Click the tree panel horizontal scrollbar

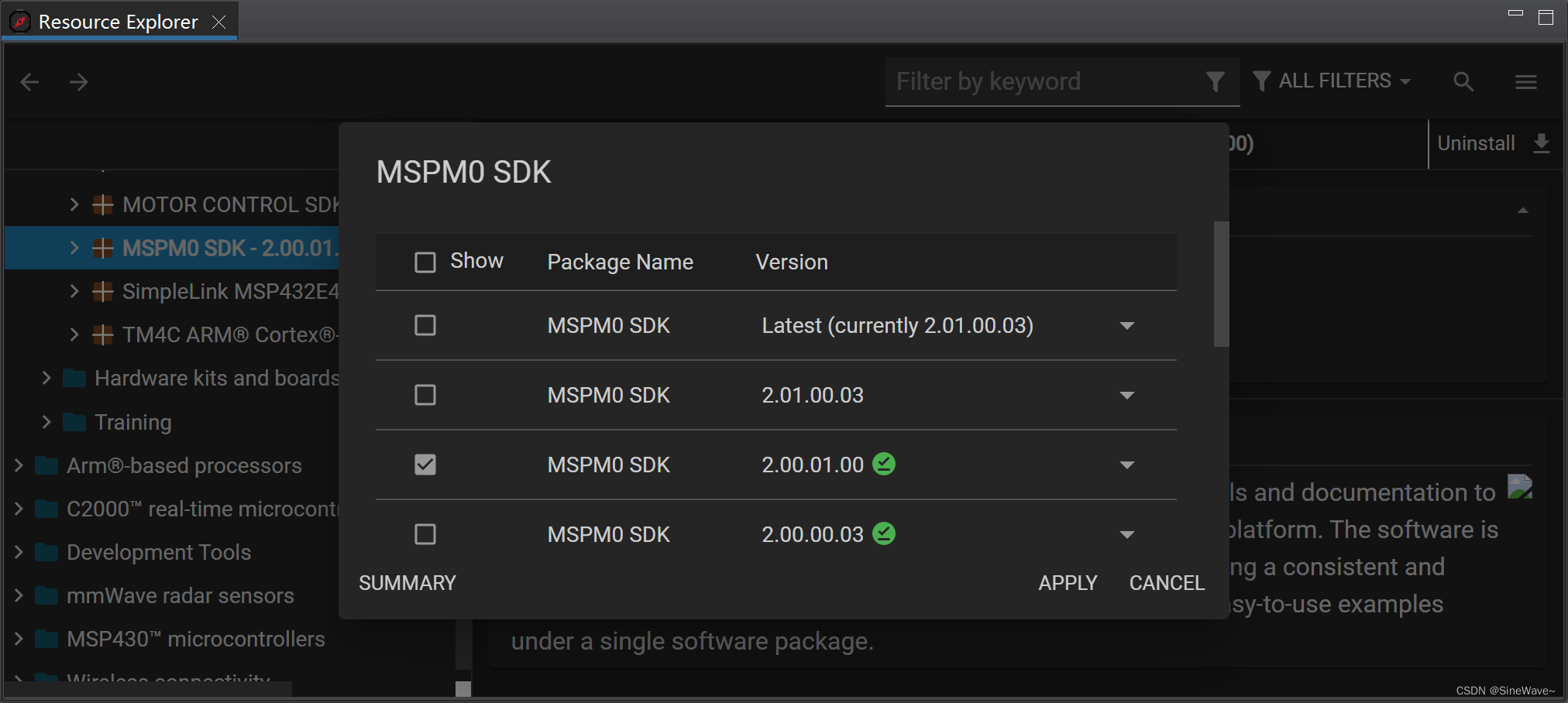coord(149,688)
